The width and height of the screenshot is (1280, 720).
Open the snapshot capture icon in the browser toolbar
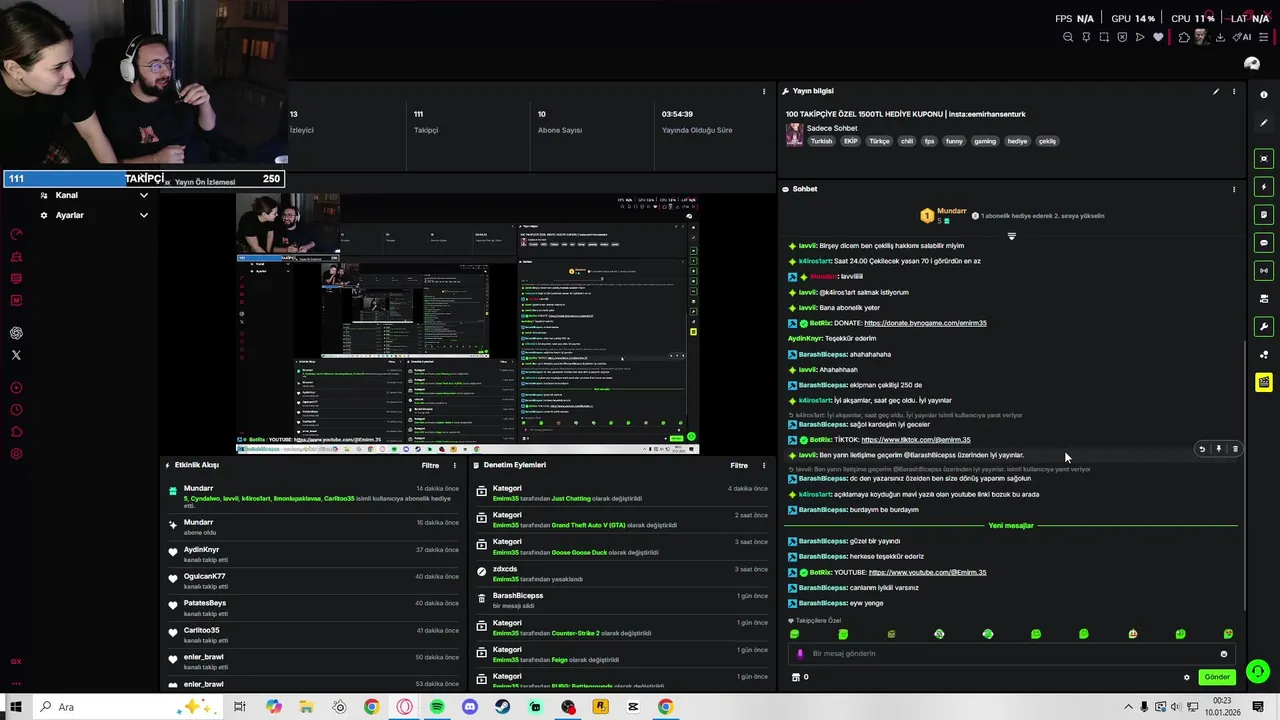[x=1104, y=37]
